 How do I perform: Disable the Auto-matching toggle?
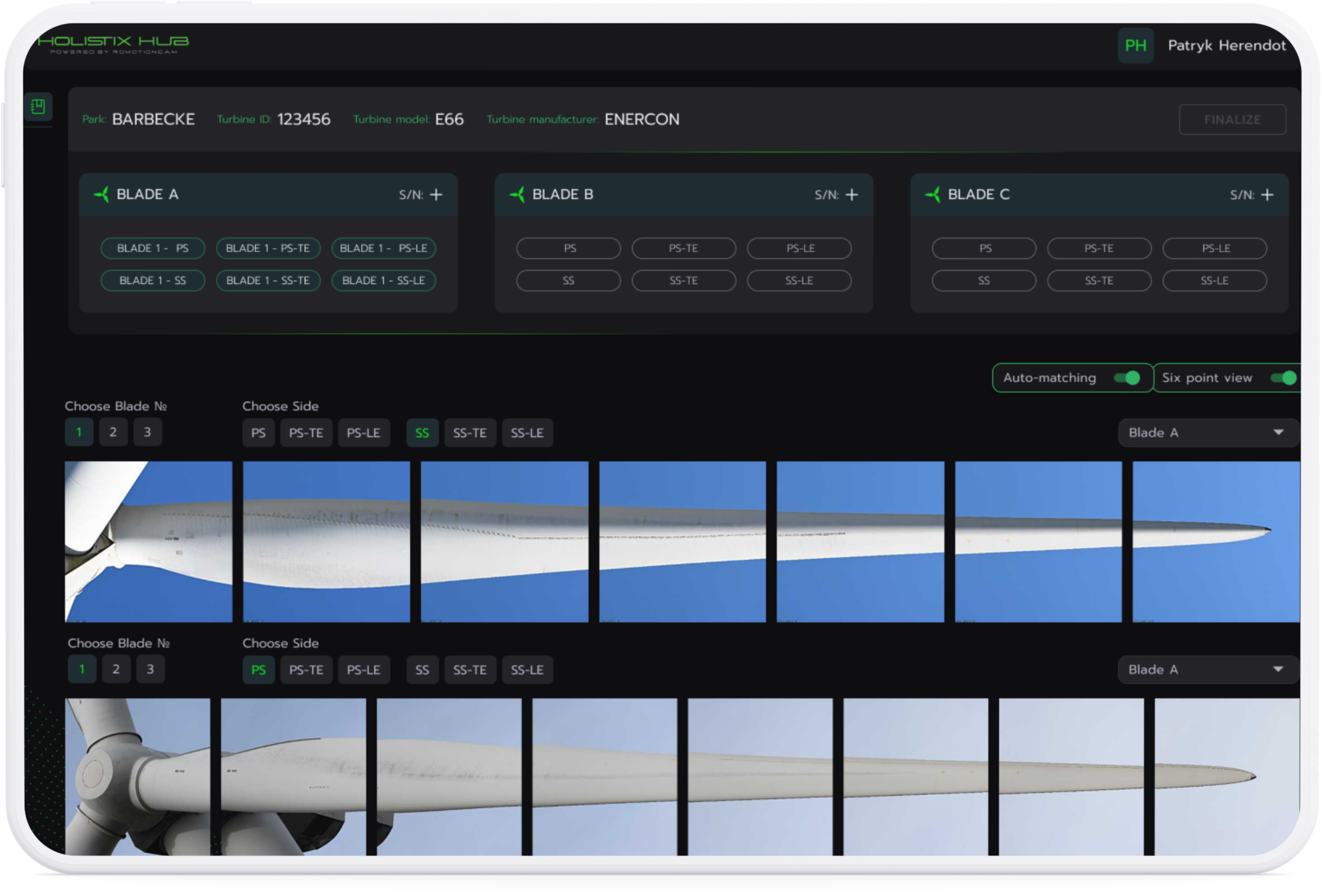(x=1126, y=378)
